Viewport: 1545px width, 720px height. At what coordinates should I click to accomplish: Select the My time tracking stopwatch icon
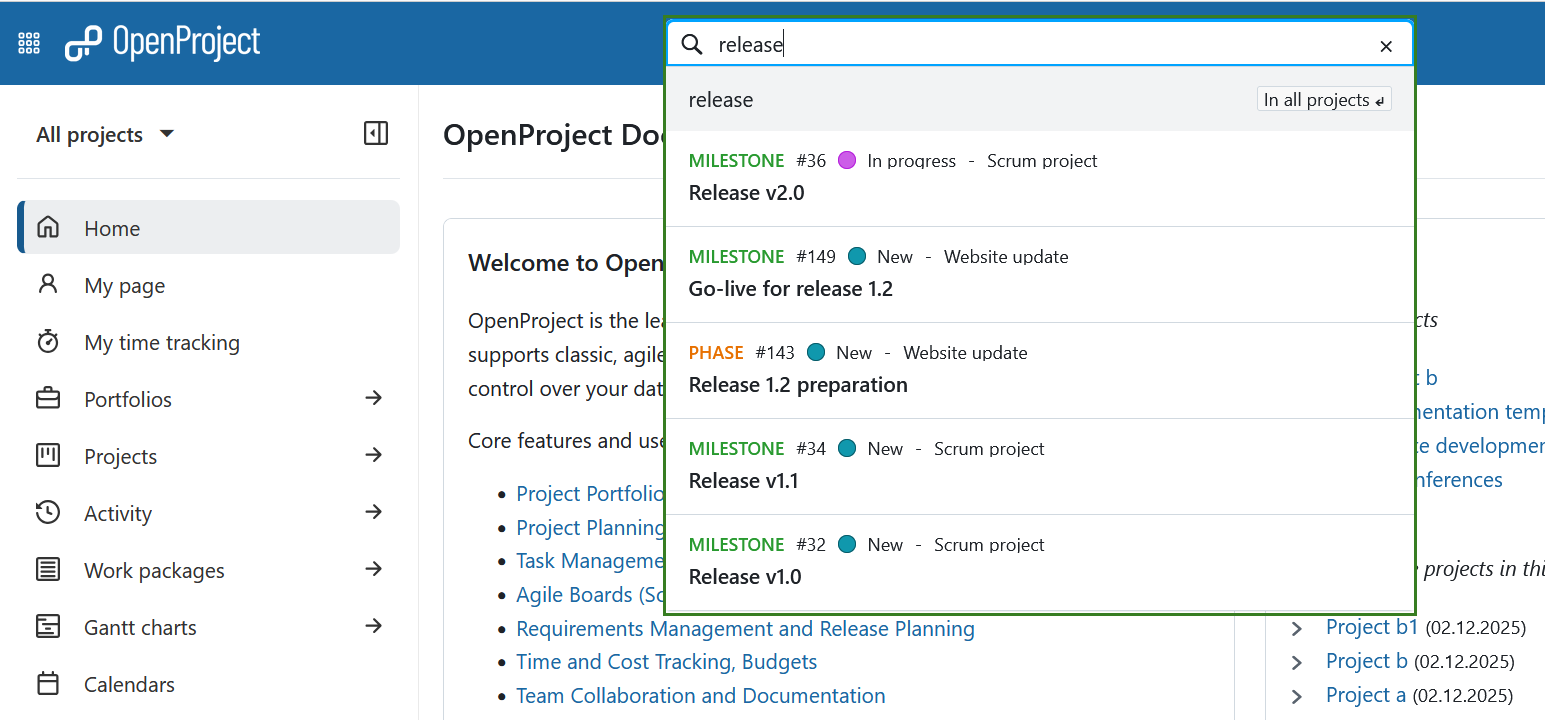pyautogui.click(x=47, y=342)
